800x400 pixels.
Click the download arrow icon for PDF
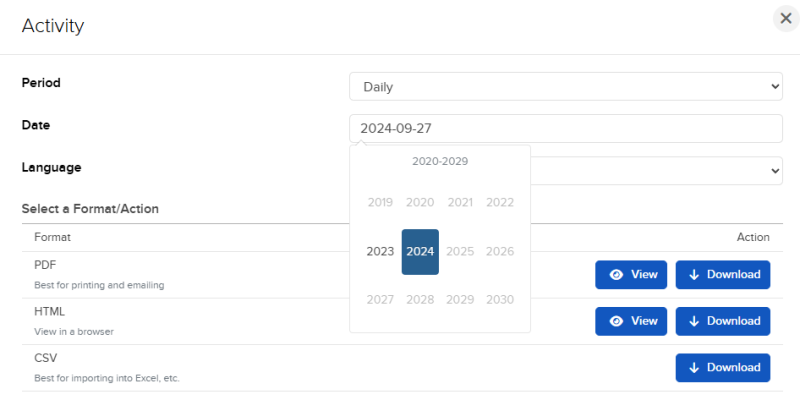693,275
